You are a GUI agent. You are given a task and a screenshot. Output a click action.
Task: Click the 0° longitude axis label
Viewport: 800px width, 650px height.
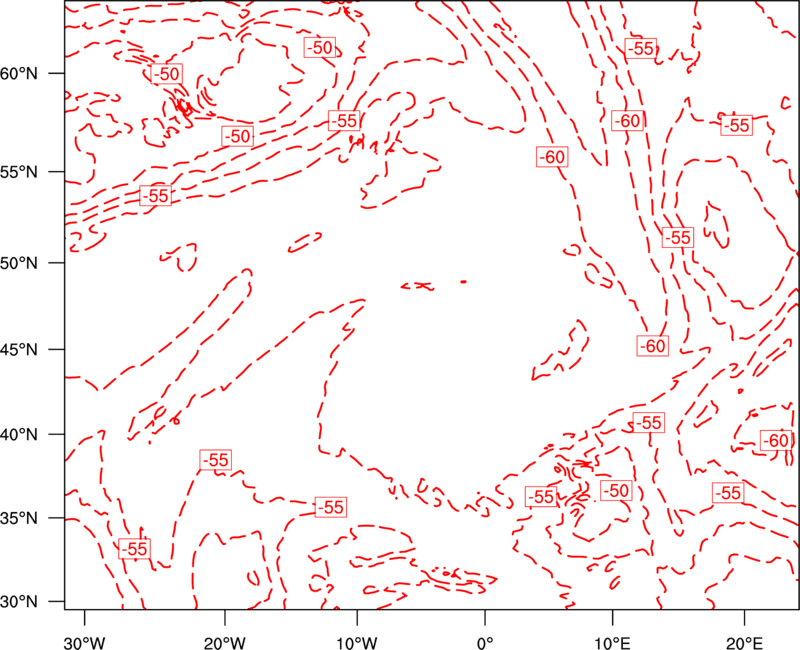(485, 643)
